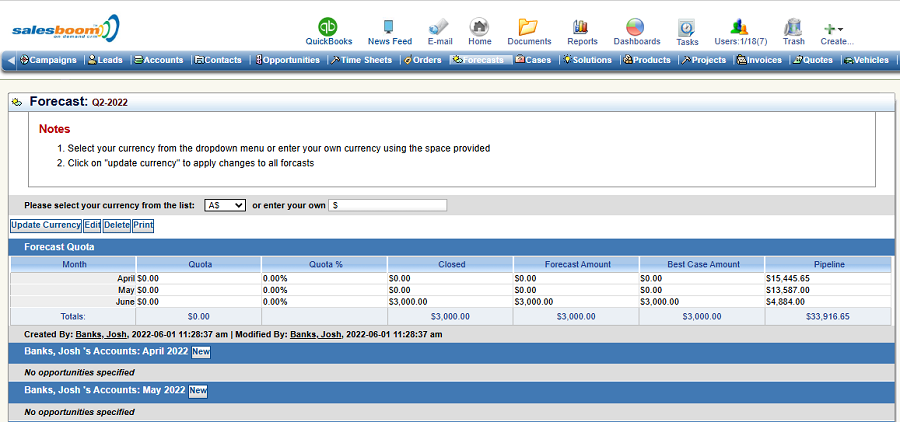The width and height of the screenshot is (900, 422).
Task: Click the Print button
Action: pos(143,225)
